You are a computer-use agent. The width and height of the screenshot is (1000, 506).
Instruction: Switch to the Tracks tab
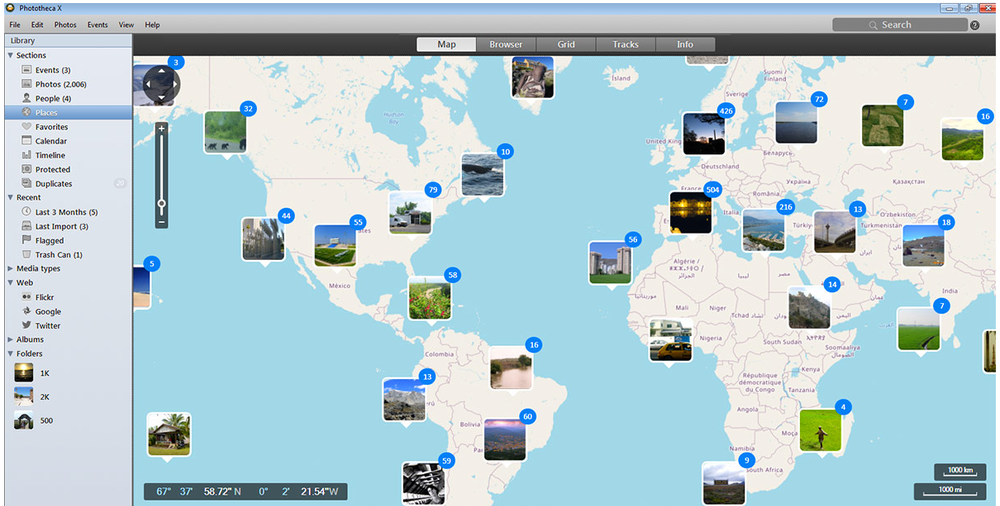pos(626,45)
